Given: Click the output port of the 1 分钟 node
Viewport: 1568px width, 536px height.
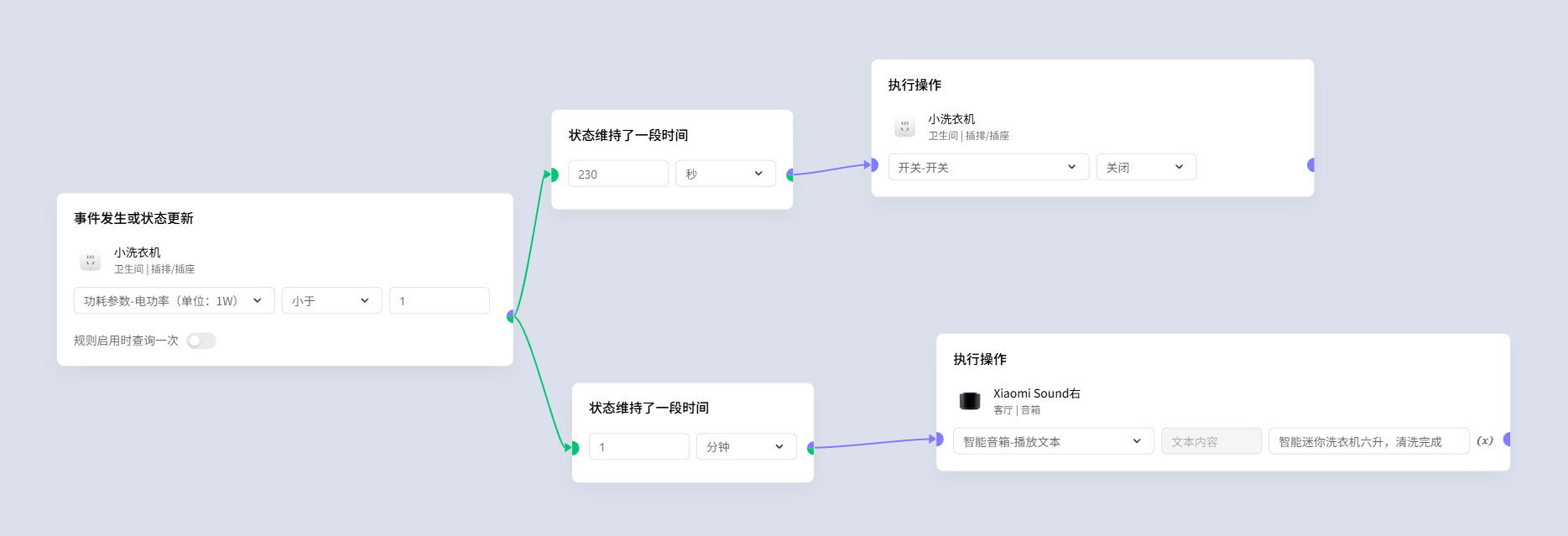Looking at the screenshot, I should [x=811, y=448].
